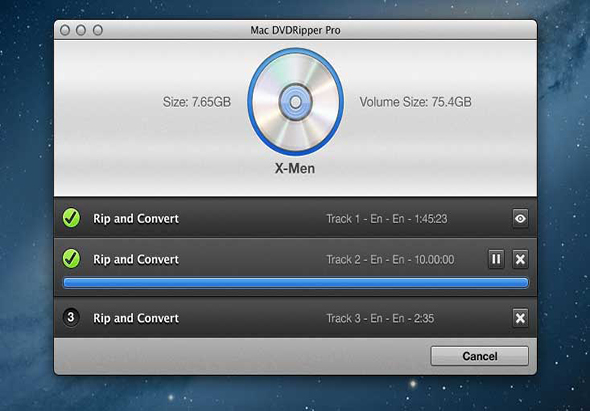Viewport: 590px width, 411px height.
Task: Click the Track 2 - En - En - 10.00:00 text
Action: tap(390, 259)
